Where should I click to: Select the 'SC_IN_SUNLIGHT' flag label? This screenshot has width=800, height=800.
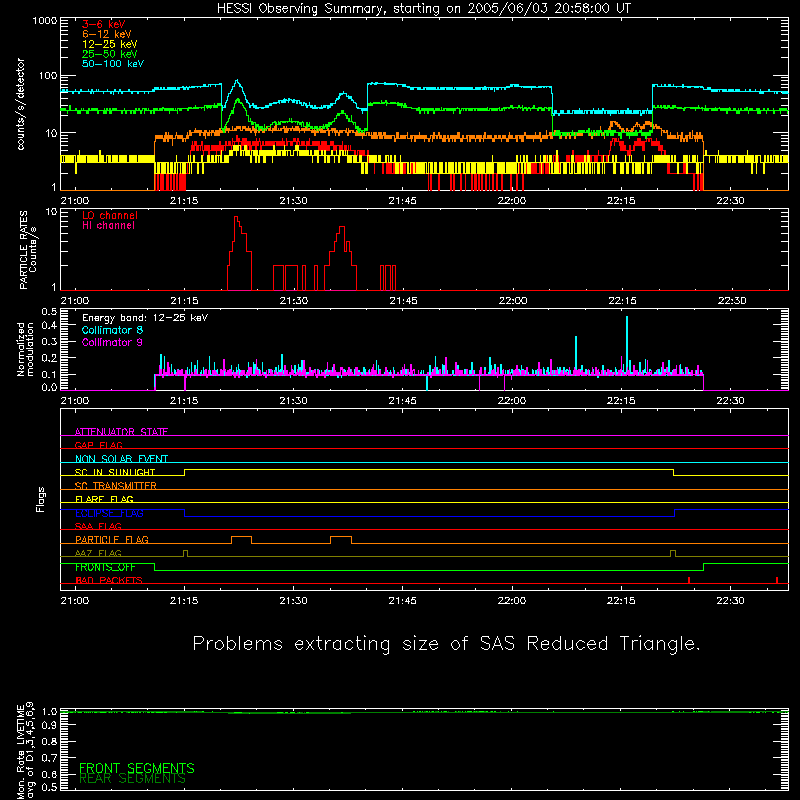(115, 472)
